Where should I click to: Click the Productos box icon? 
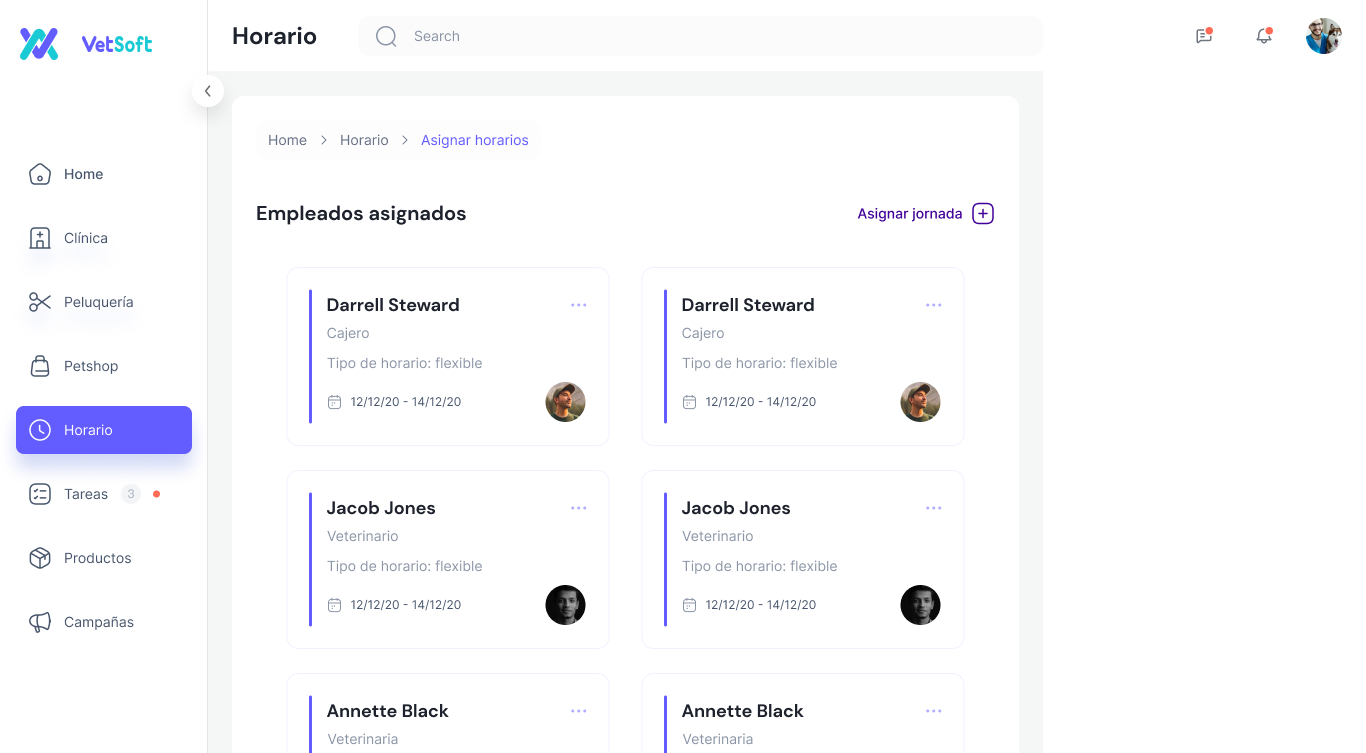[x=40, y=558]
